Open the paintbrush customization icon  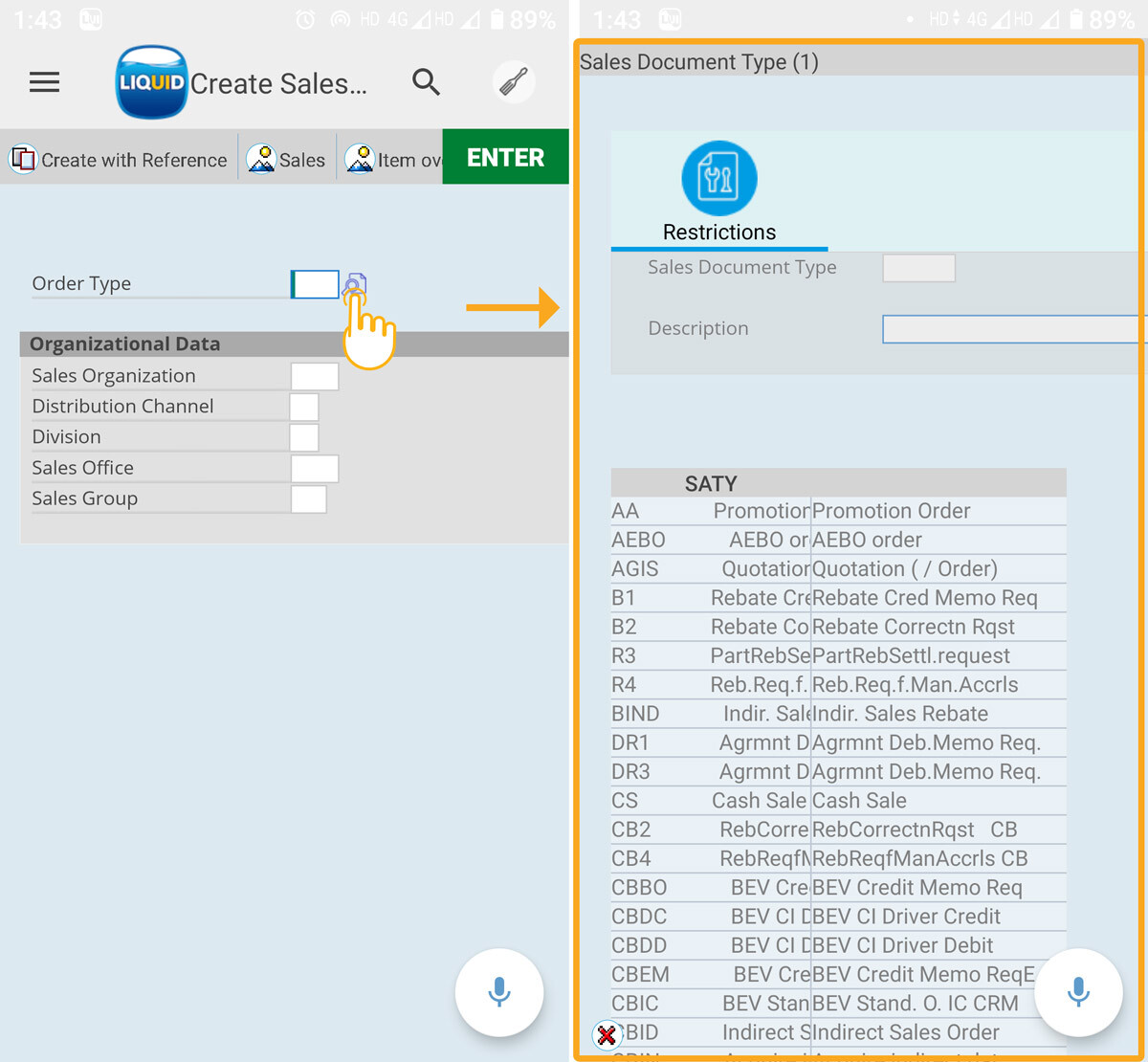pos(514,82)
